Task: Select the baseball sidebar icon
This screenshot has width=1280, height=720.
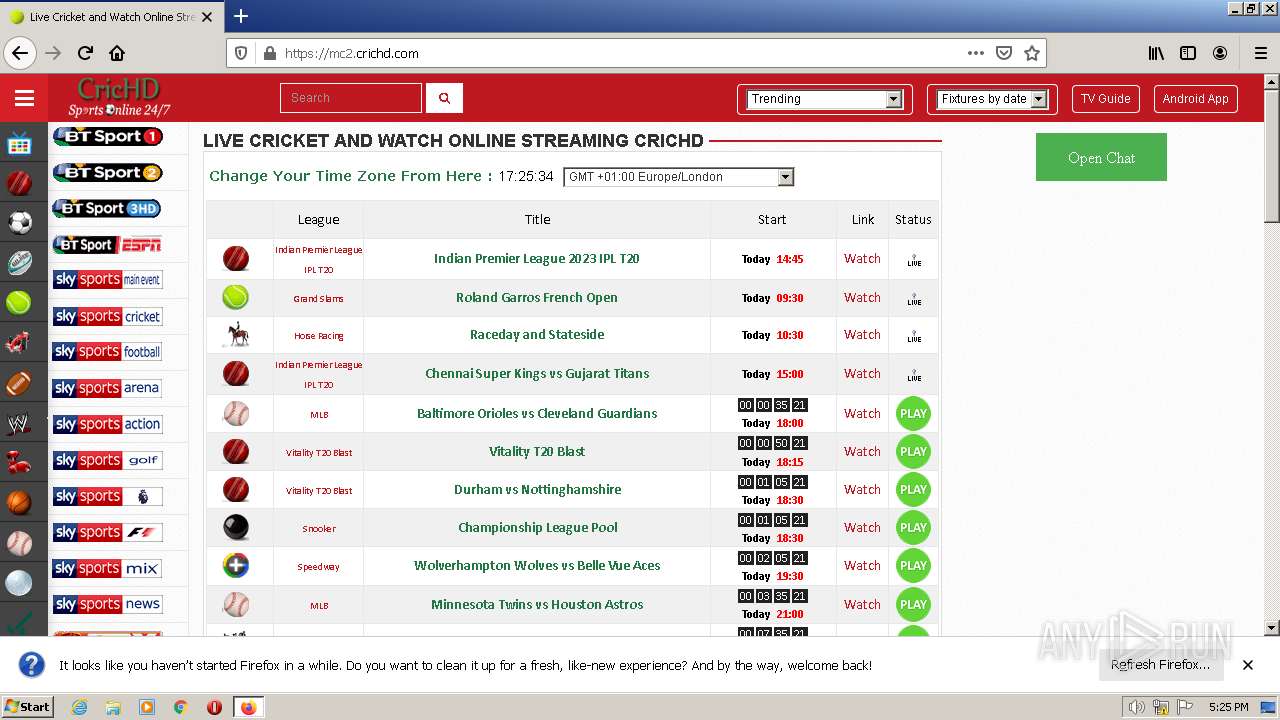Action: [19, 543]
